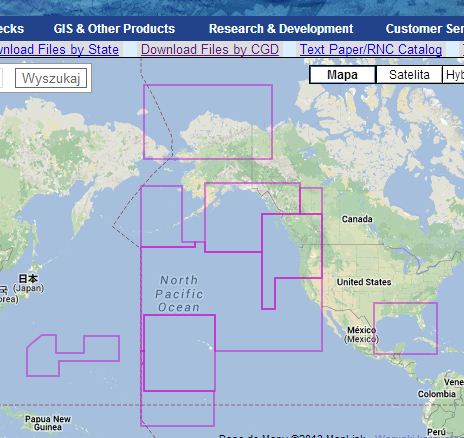Open the GIS & Other Products menu

tap(114, 29)
